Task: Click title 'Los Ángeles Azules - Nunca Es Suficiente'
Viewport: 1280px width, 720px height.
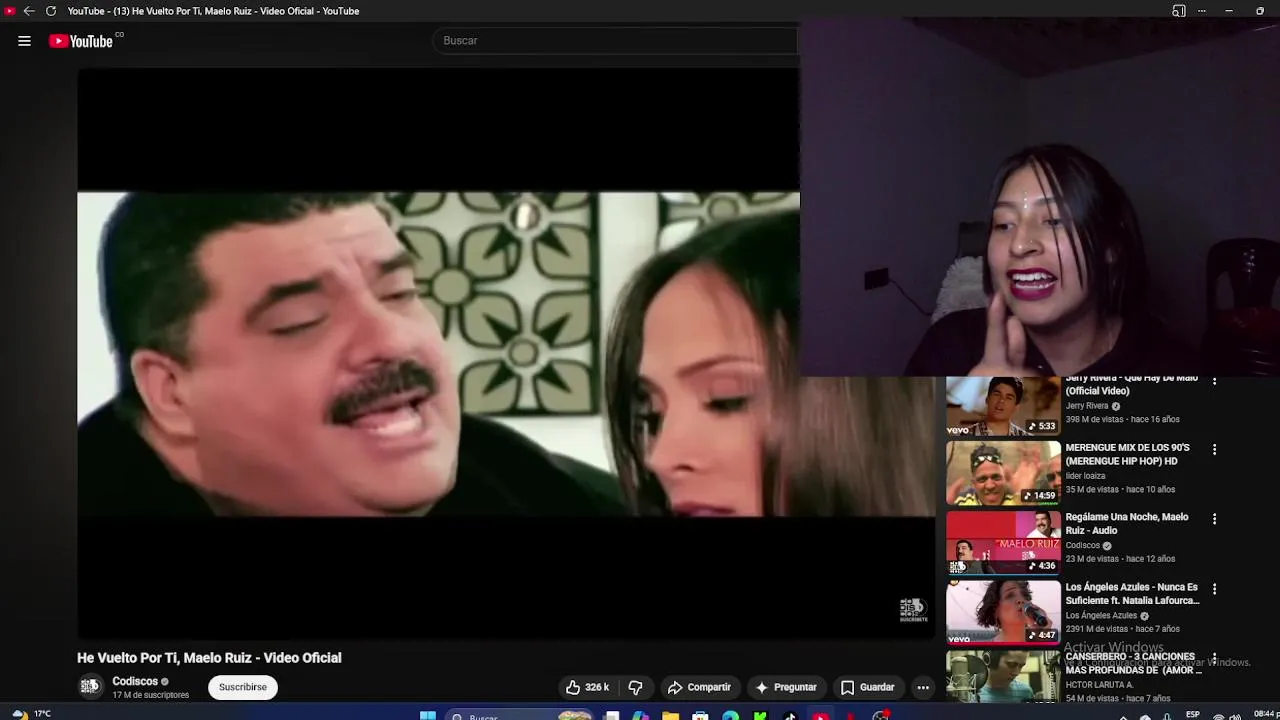Action: pos(1132,593)
